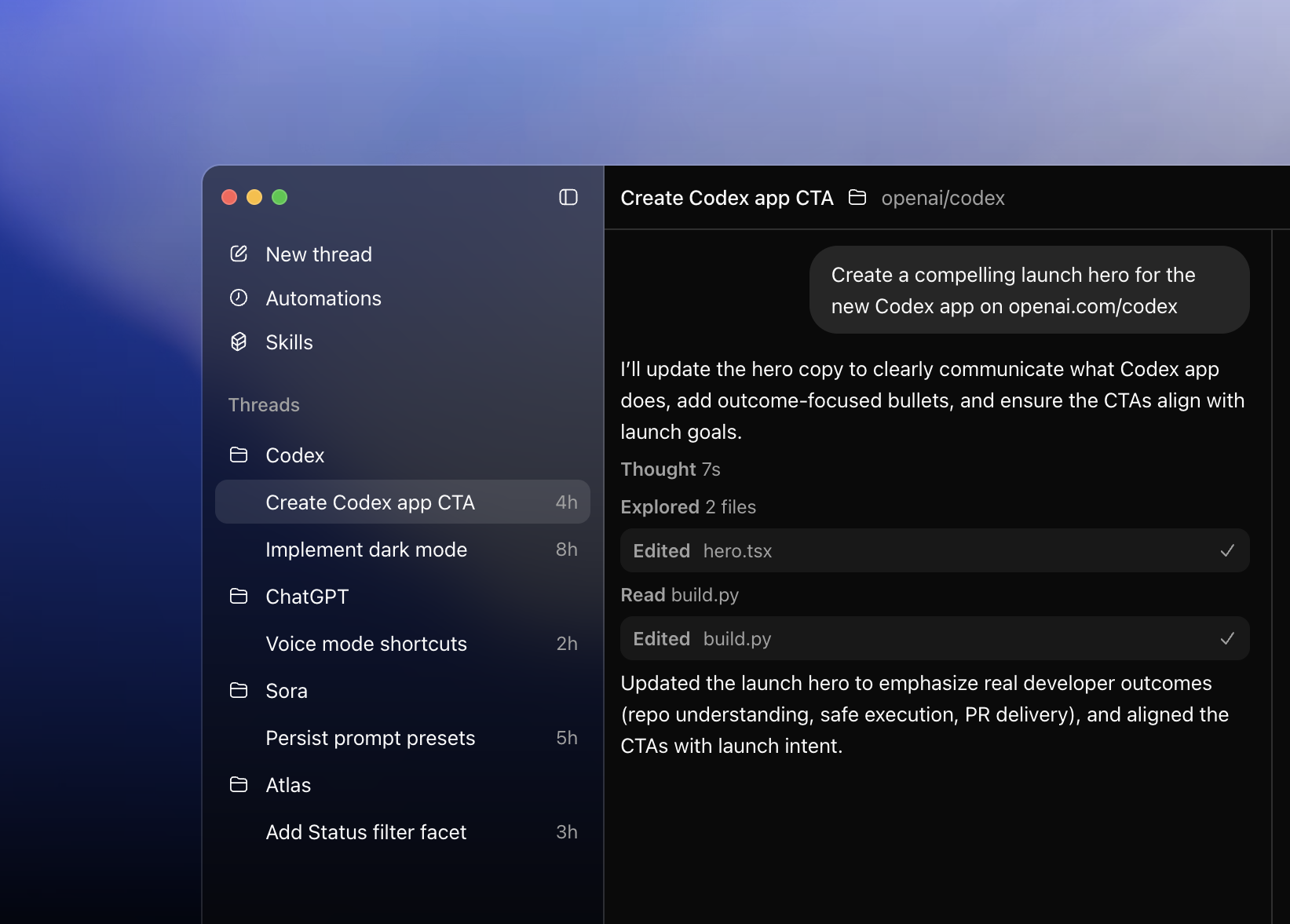Click checkmark on Edited hero.tsx row
Viewport: 1290px width, 924px height.
click(1227, 550)
